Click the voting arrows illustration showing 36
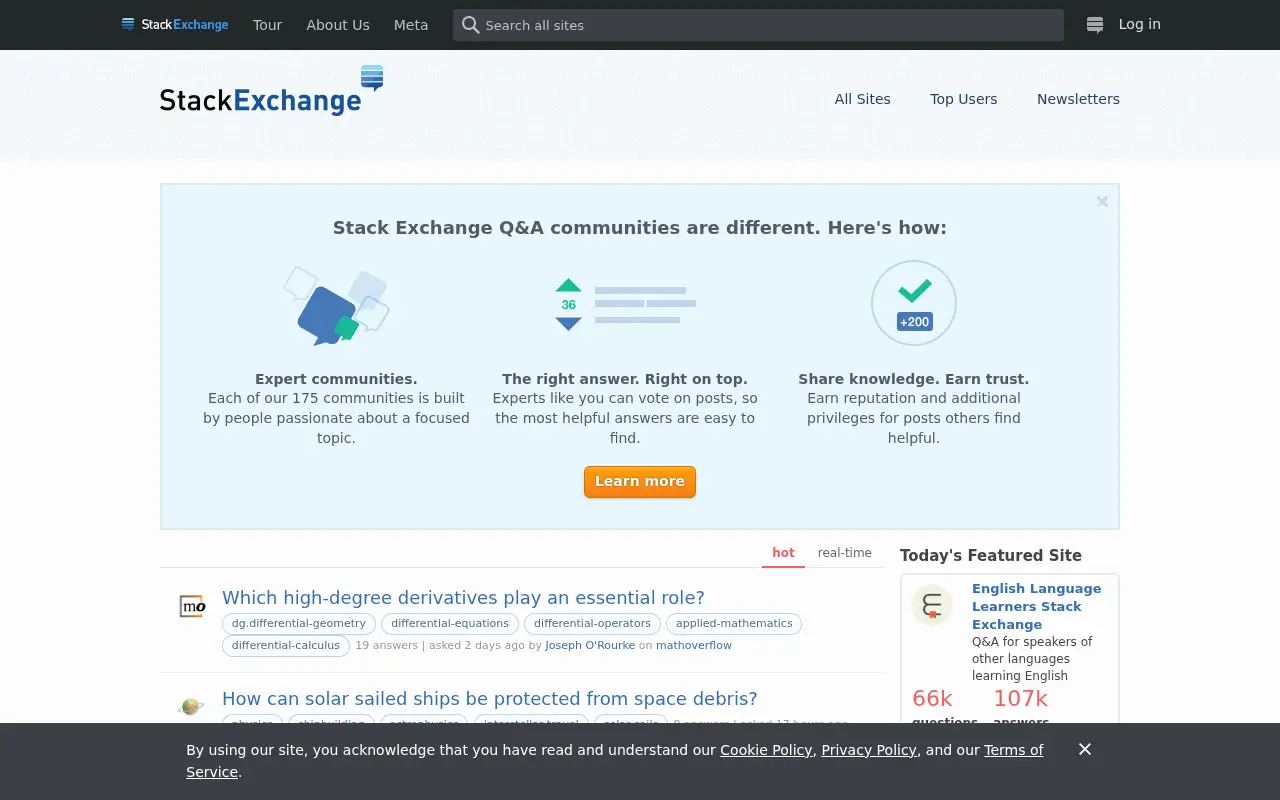 pos(625,304)
